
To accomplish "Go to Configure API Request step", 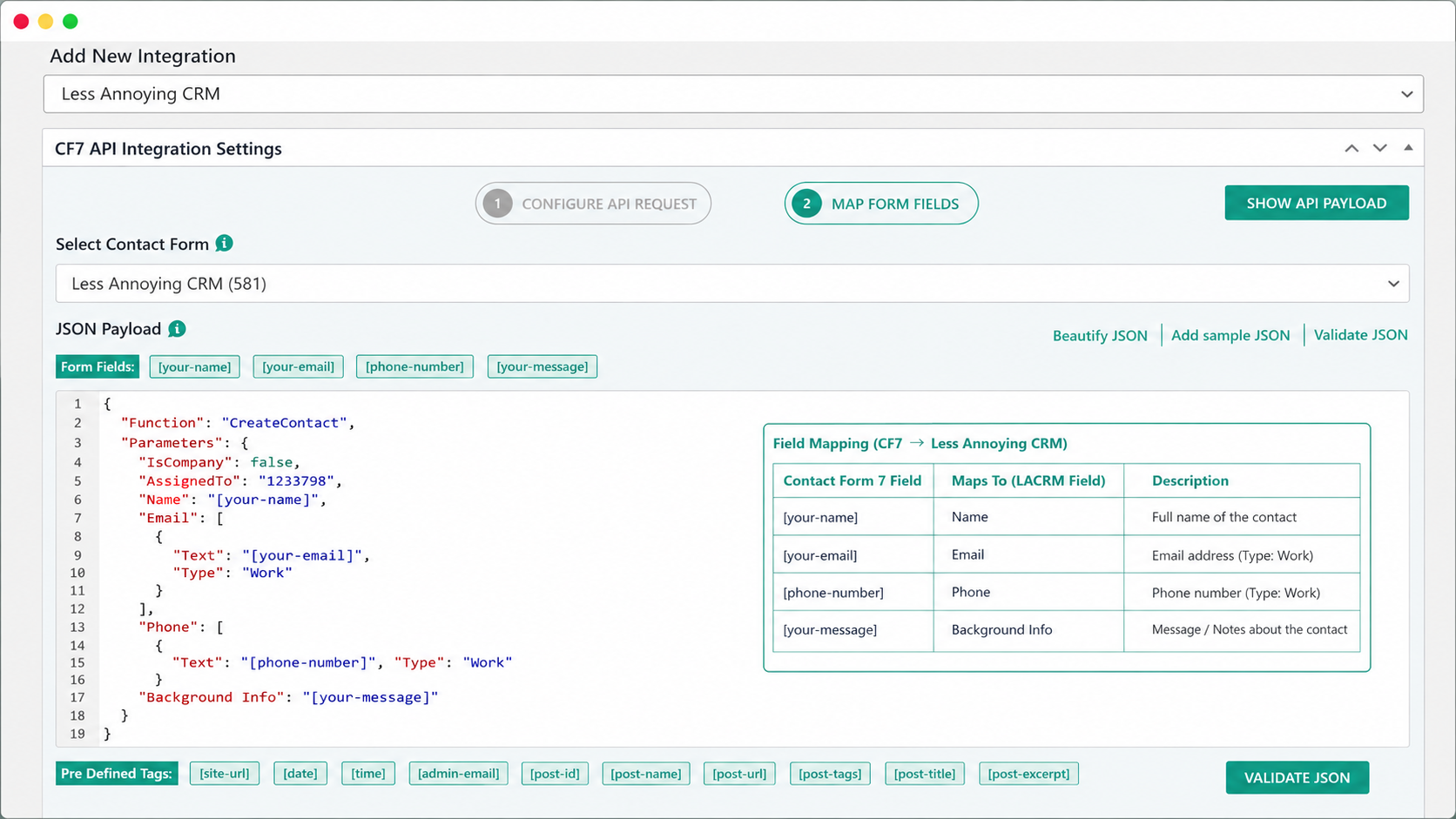I will click(593, 204).
